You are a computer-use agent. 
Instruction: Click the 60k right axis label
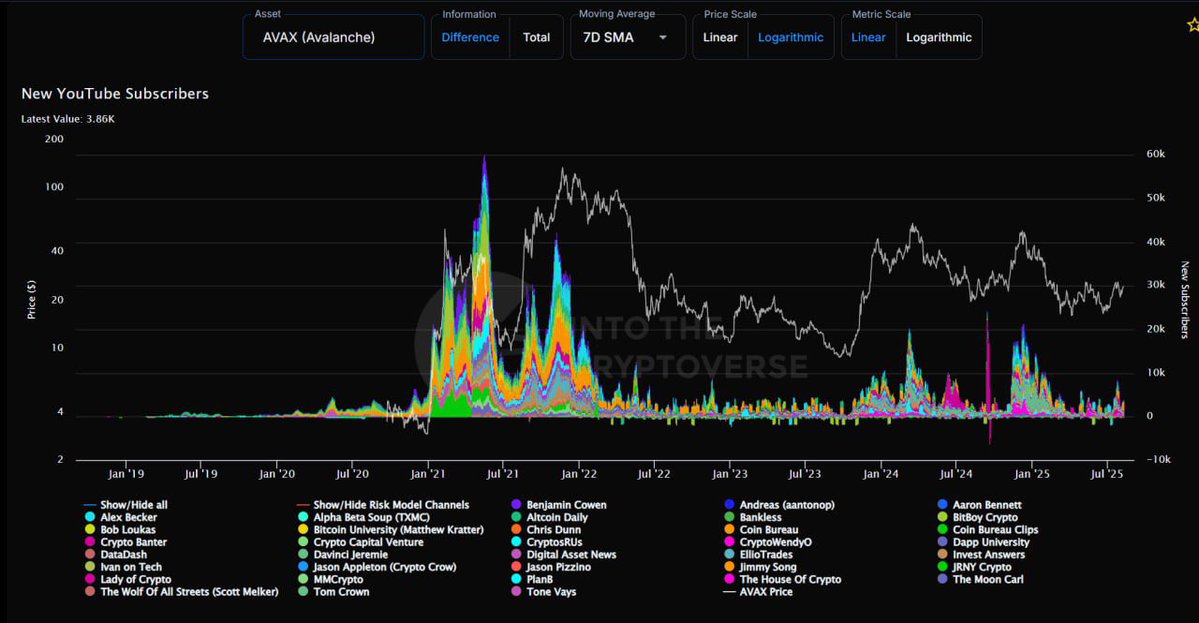click(1155, 154)
